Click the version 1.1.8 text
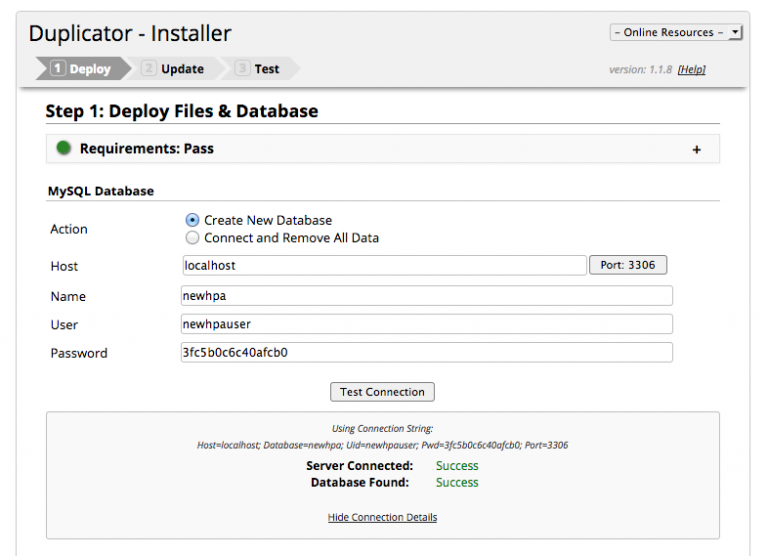Viewport: 768px width, 556px height. coord(641,70)
